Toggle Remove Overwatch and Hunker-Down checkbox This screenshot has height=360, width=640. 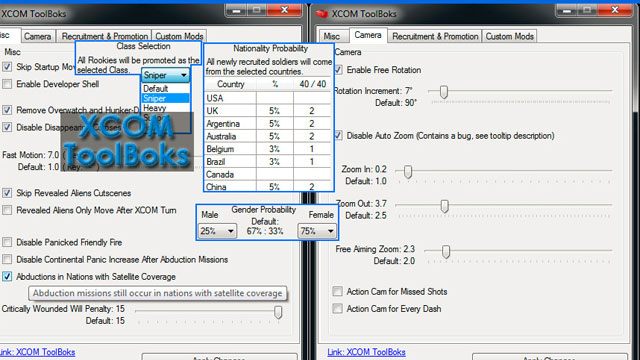point(7,110)
